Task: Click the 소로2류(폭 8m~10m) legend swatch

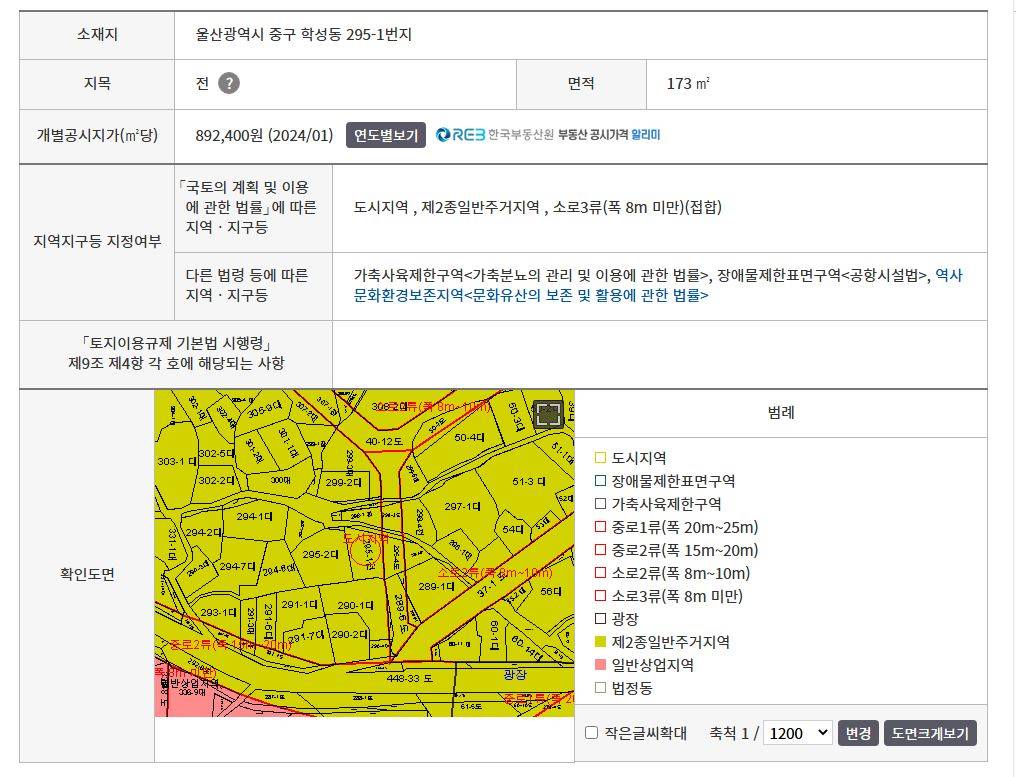Action: (600, 573)
